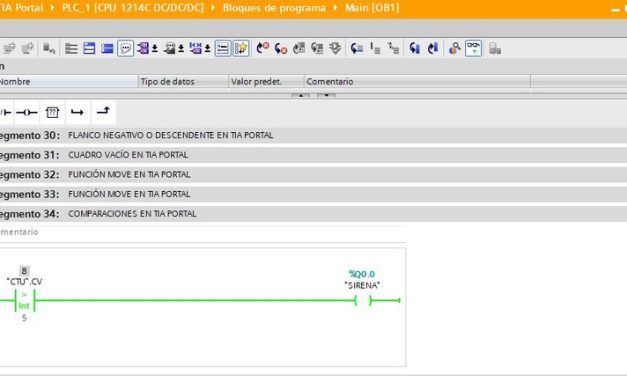Click the greyed block with magnifier icon
This screenshot has width=627, height=376.
(x=49, y=48)
